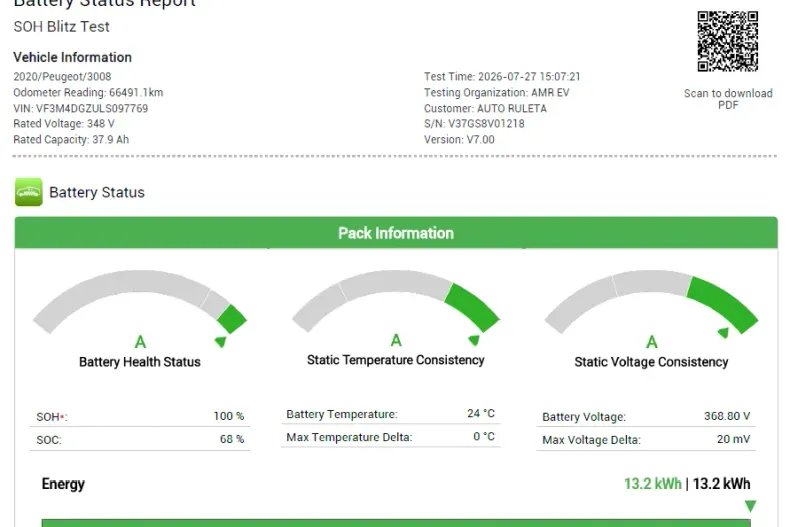The width and height of the screenshot is (790, 527).
Task: Click the 13.2 kWh green energy value
Action: [652, 484]
